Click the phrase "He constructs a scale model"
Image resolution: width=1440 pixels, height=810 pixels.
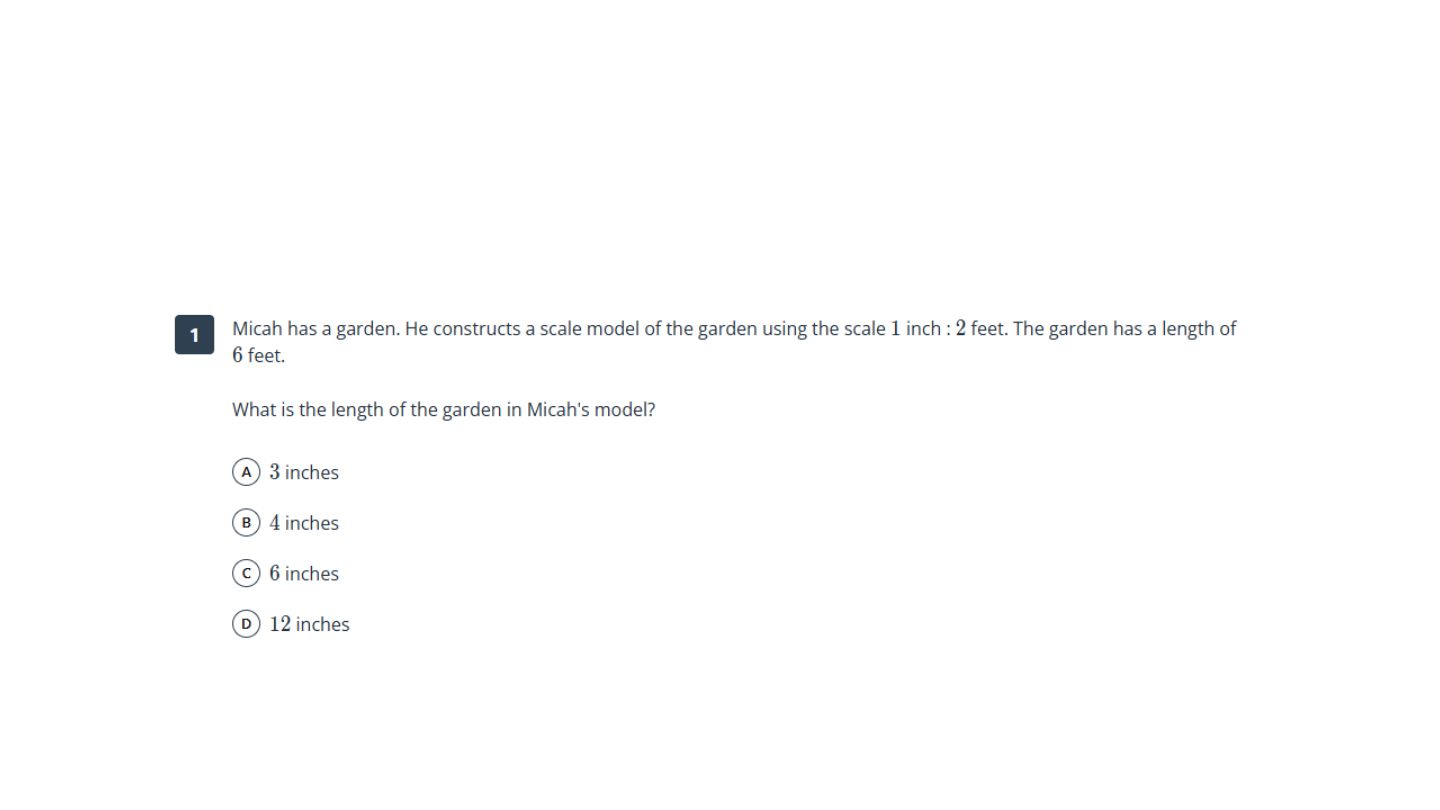coord(517,329)
